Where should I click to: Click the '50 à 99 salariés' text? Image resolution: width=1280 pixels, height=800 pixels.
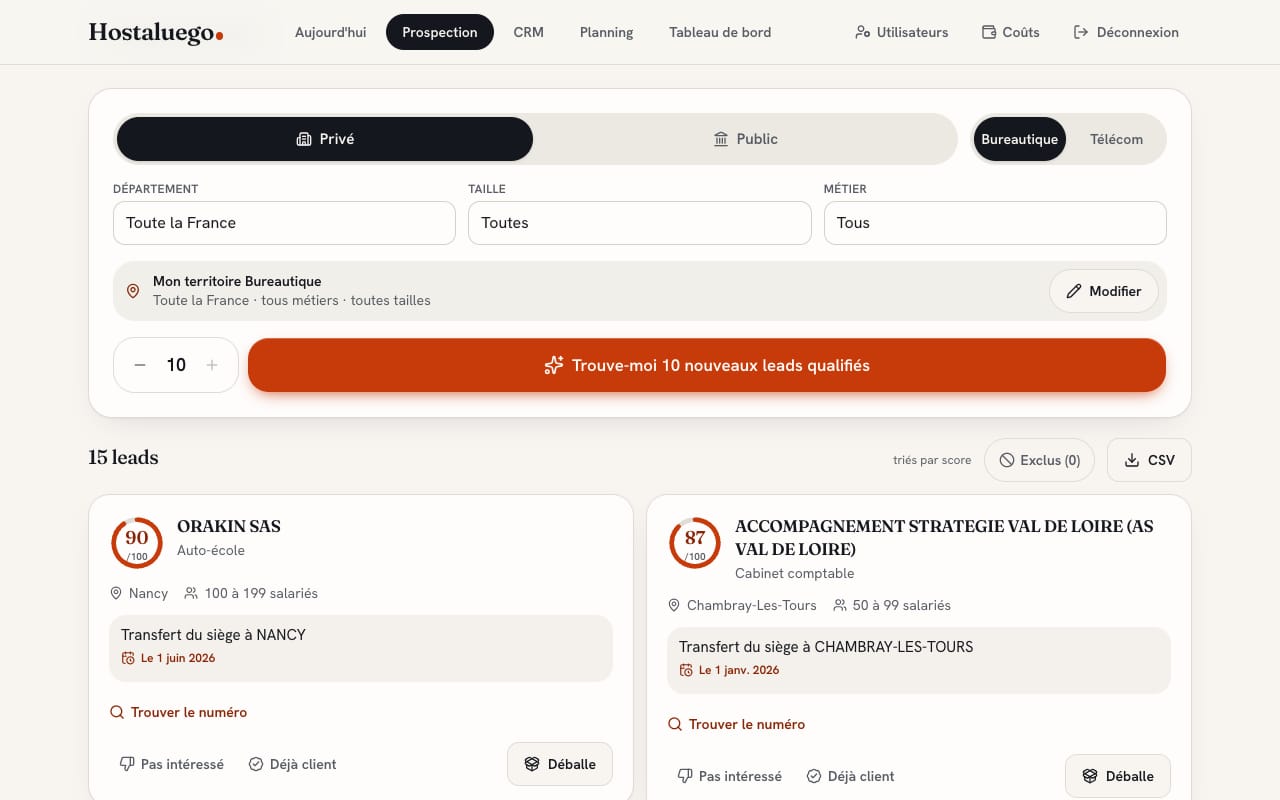coord(901,605)
